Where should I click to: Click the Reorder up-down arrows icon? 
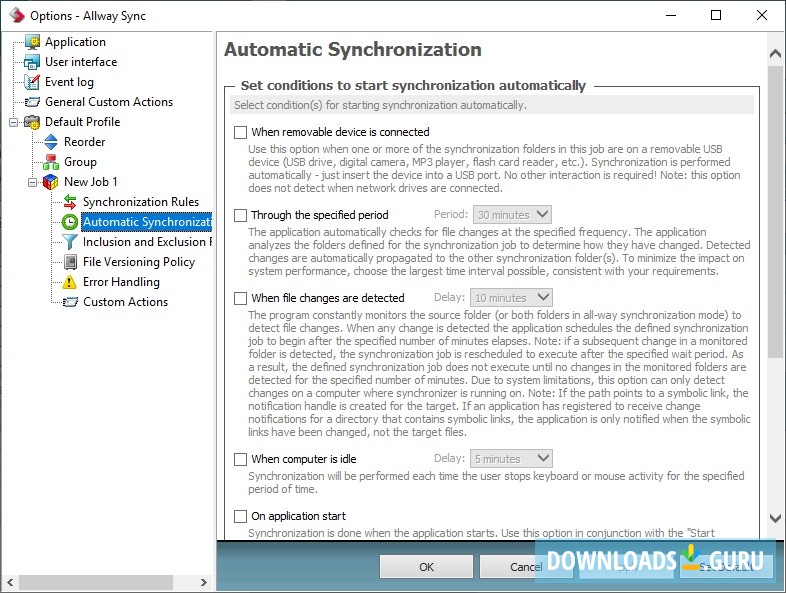click(x=51, y=142)
